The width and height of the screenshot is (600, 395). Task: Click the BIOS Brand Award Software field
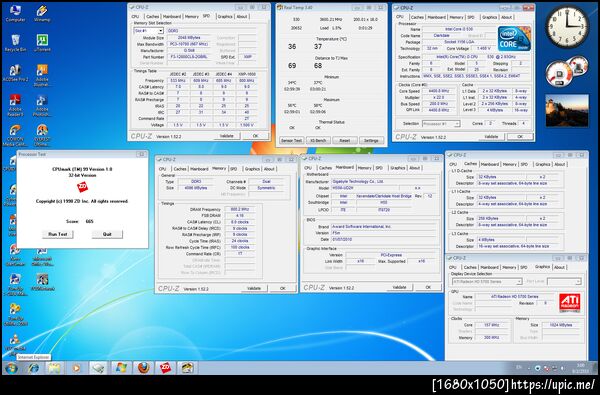point(384,227)
